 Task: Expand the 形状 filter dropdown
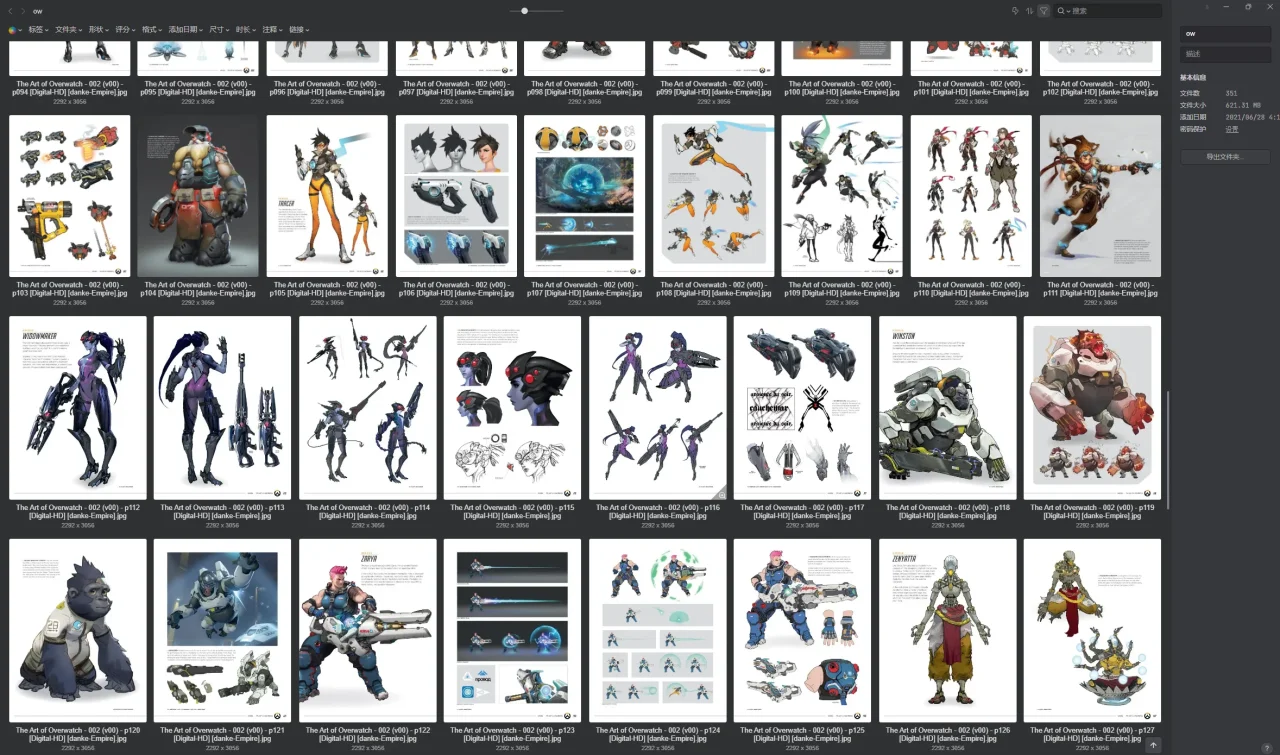coord(99,30)
